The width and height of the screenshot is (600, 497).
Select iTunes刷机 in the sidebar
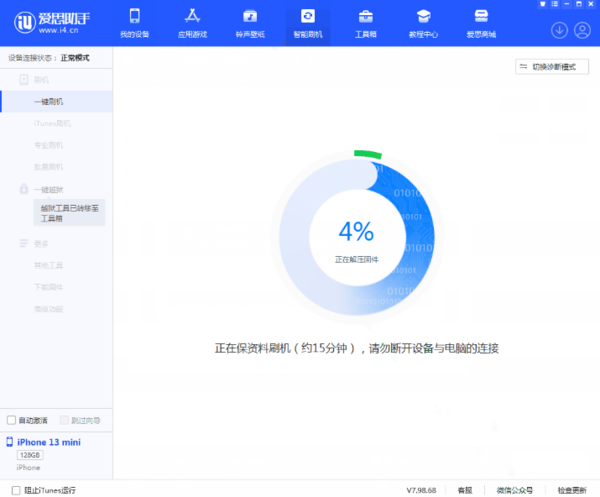(x=52, y=123)
